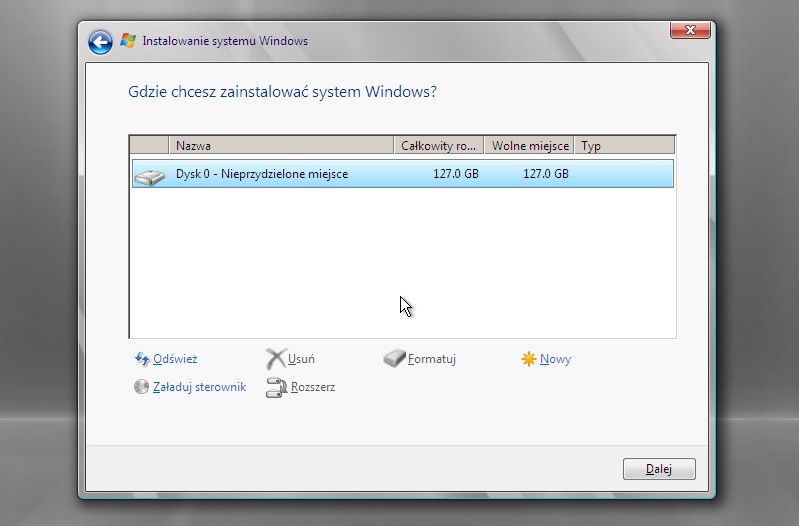This screenshot has height=526, width=799.
Task: Click the Załaduj sterownik disc icon
Action: tap(141, 387)
